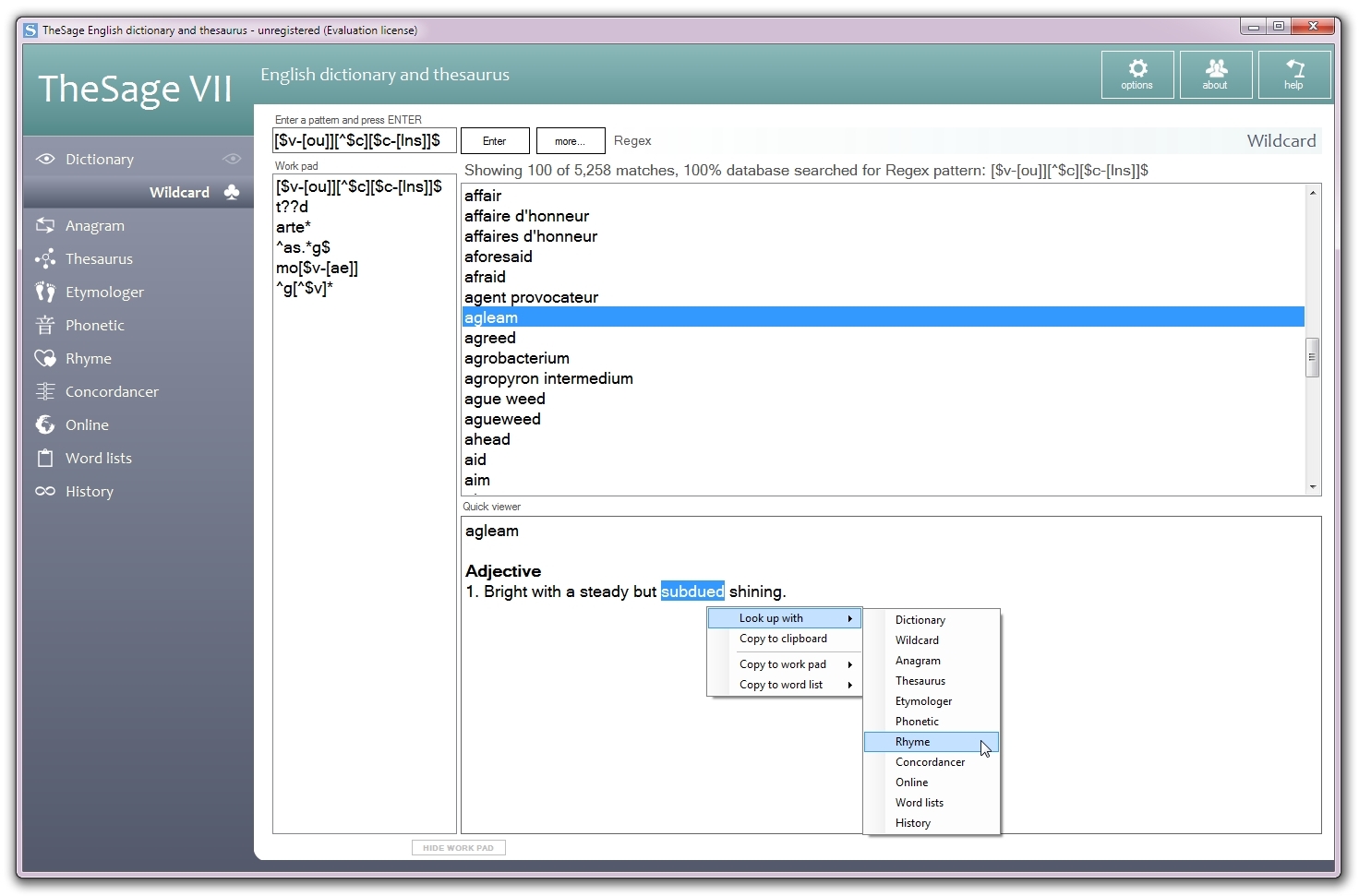The image size is (1359, 896).
Task: Click the results list scroll-up arrow
Action: [1312, 193]
